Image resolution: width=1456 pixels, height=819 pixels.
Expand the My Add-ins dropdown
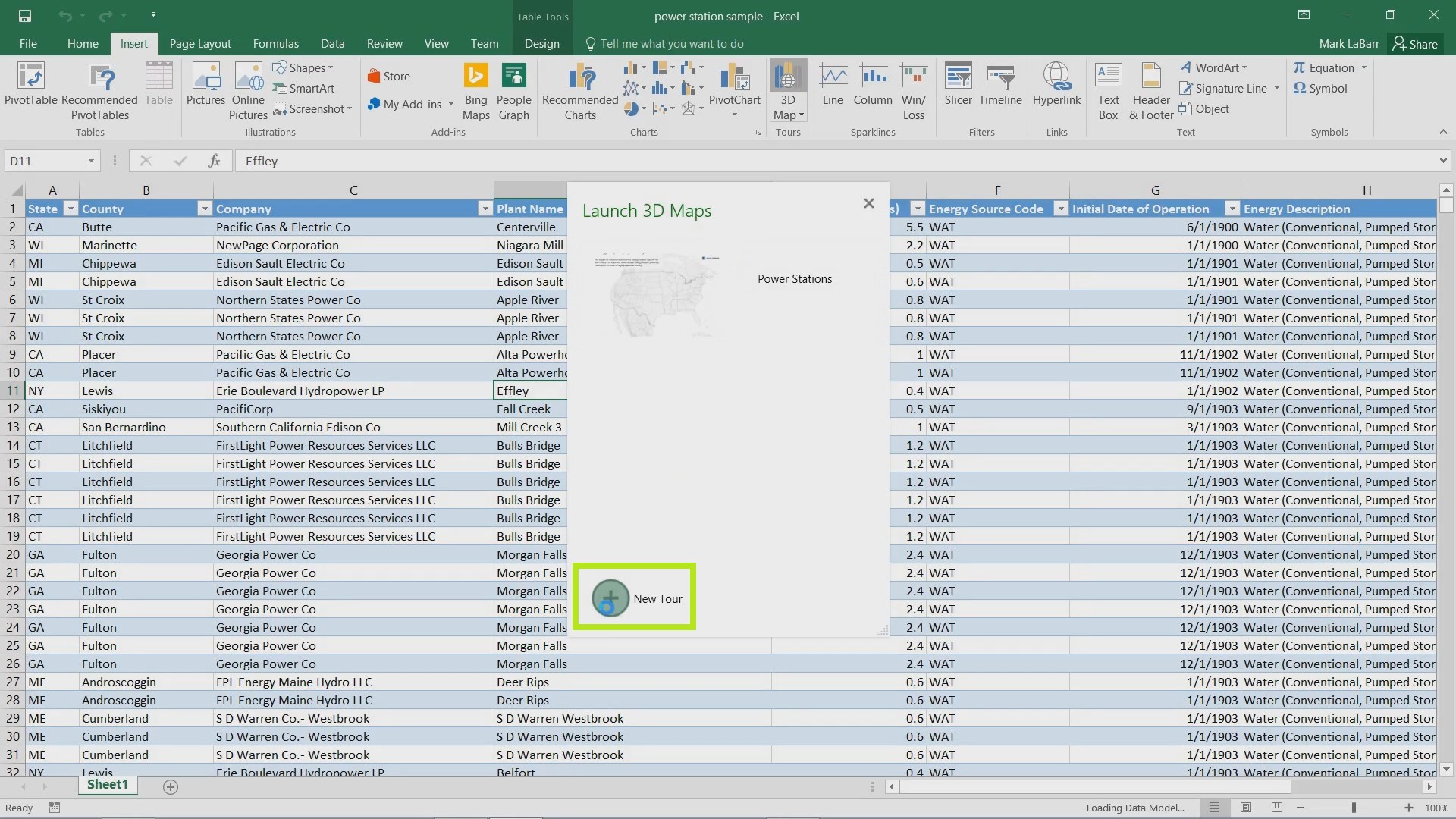click(451, 105)
